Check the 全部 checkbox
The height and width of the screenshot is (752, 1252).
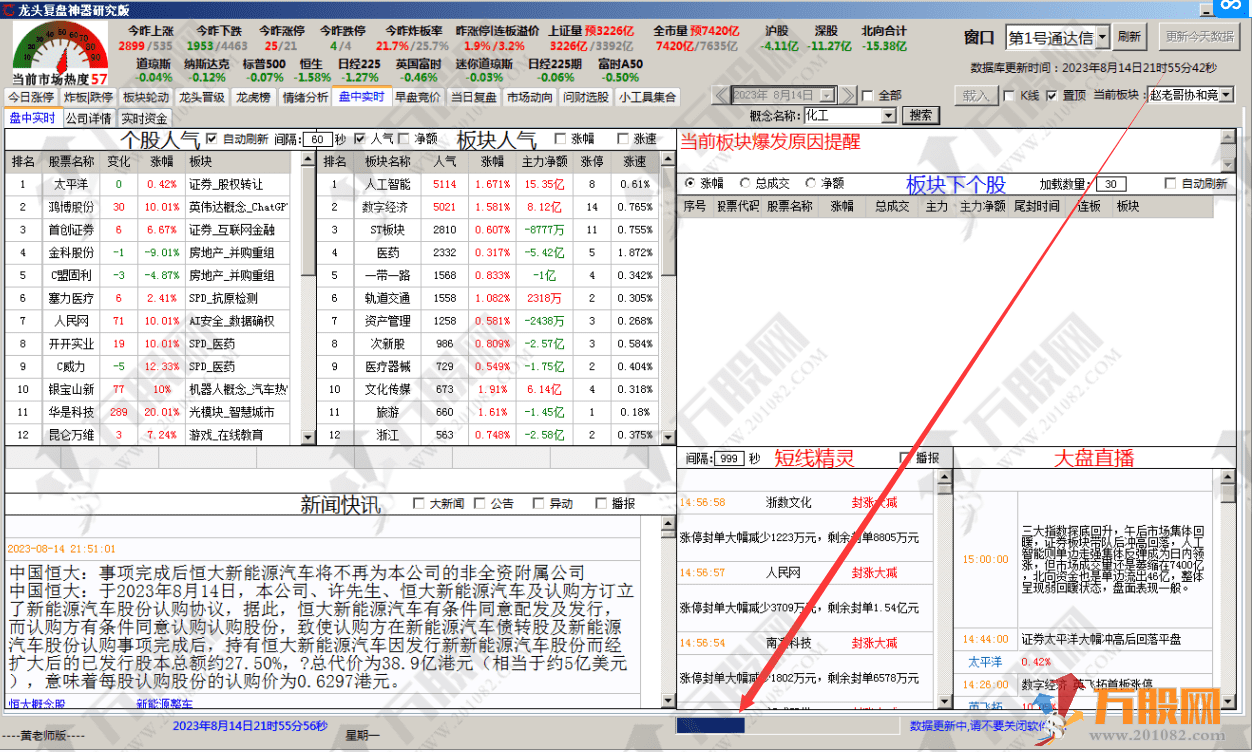[868, 96]
